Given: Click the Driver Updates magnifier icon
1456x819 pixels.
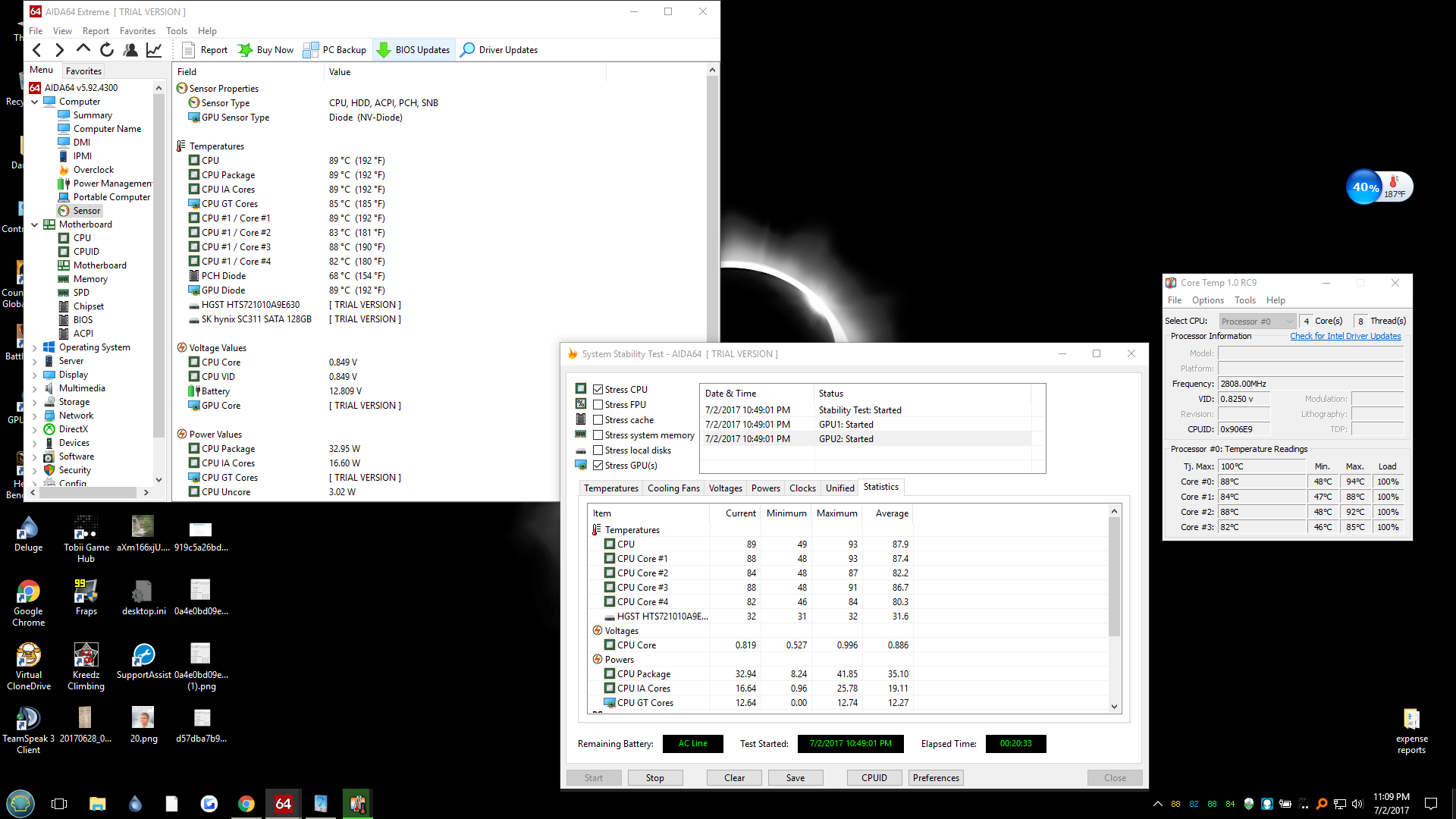Looking at the screenshot, I should click(468, 50).
